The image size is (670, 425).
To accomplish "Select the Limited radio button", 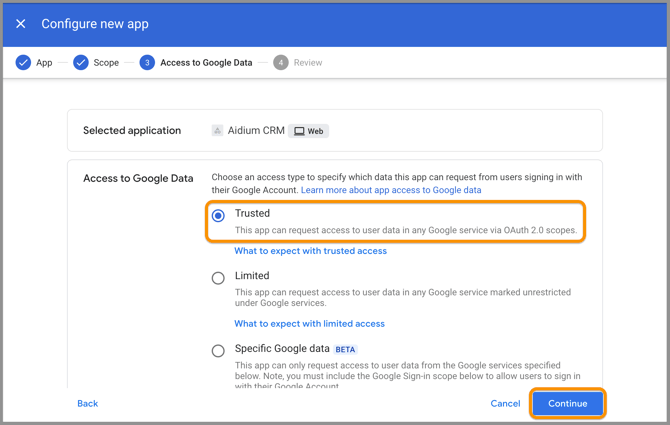I will (x=218, y=278).
